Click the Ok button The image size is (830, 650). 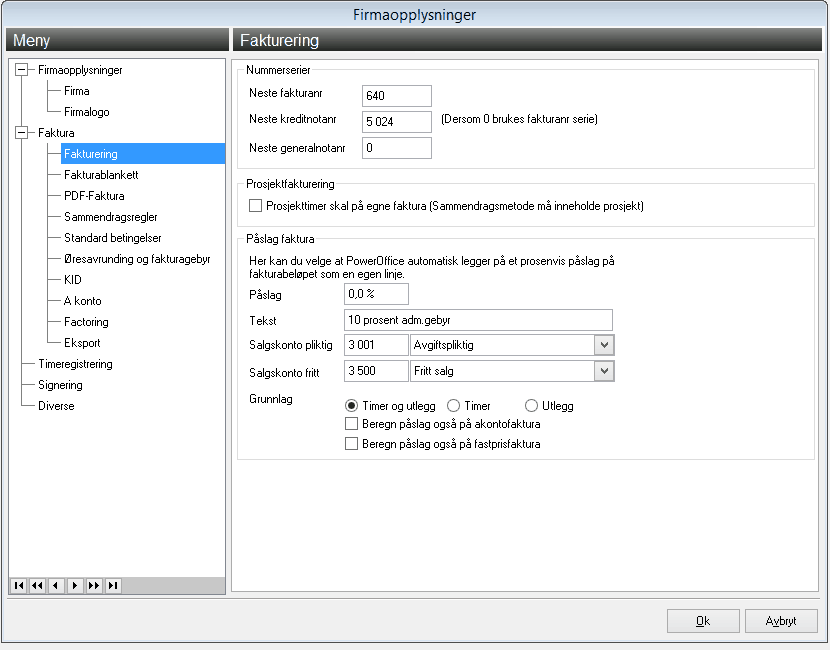pos(703,621)
